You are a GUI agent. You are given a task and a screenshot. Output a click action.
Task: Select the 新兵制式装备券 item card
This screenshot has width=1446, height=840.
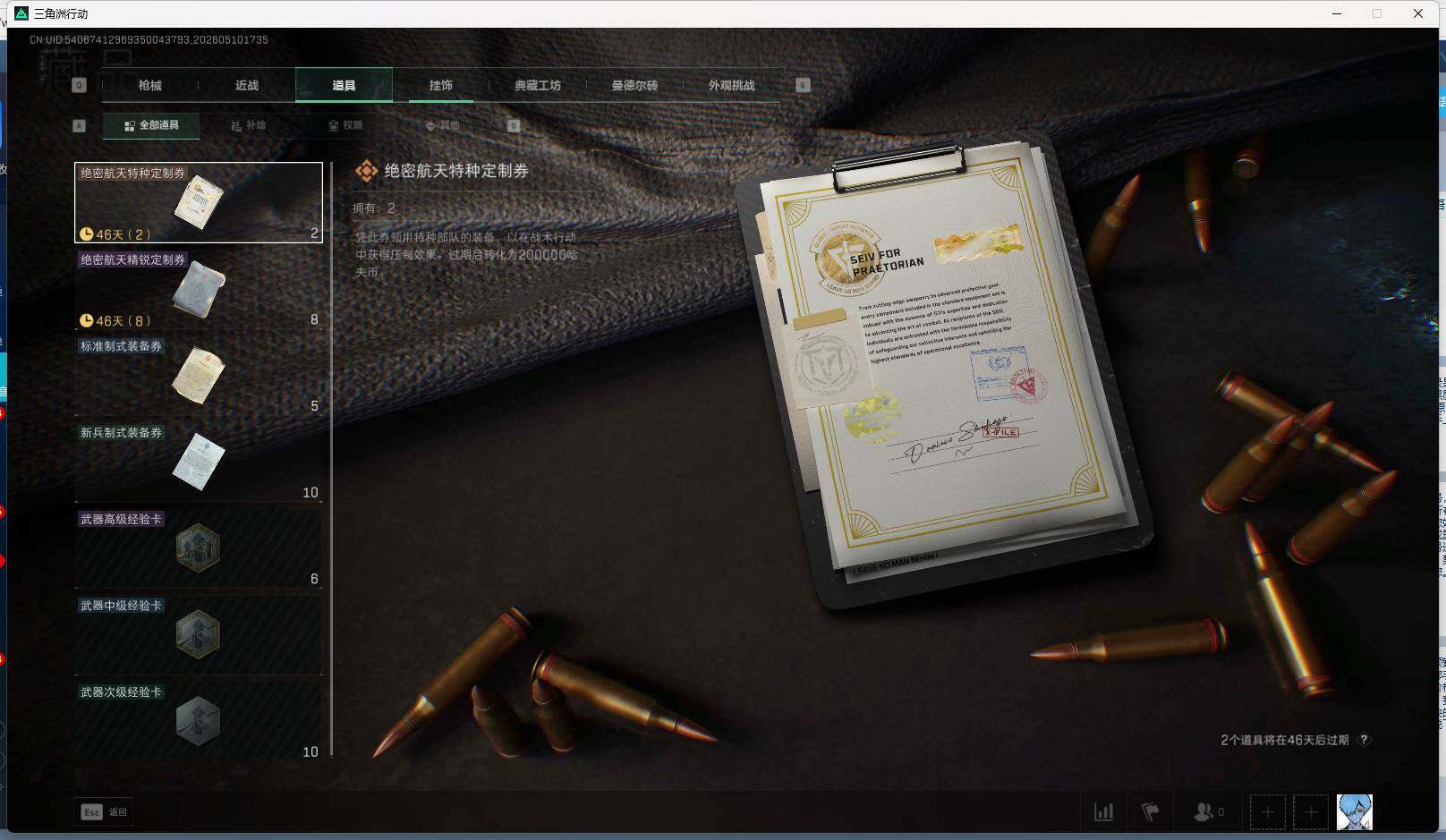199,462
